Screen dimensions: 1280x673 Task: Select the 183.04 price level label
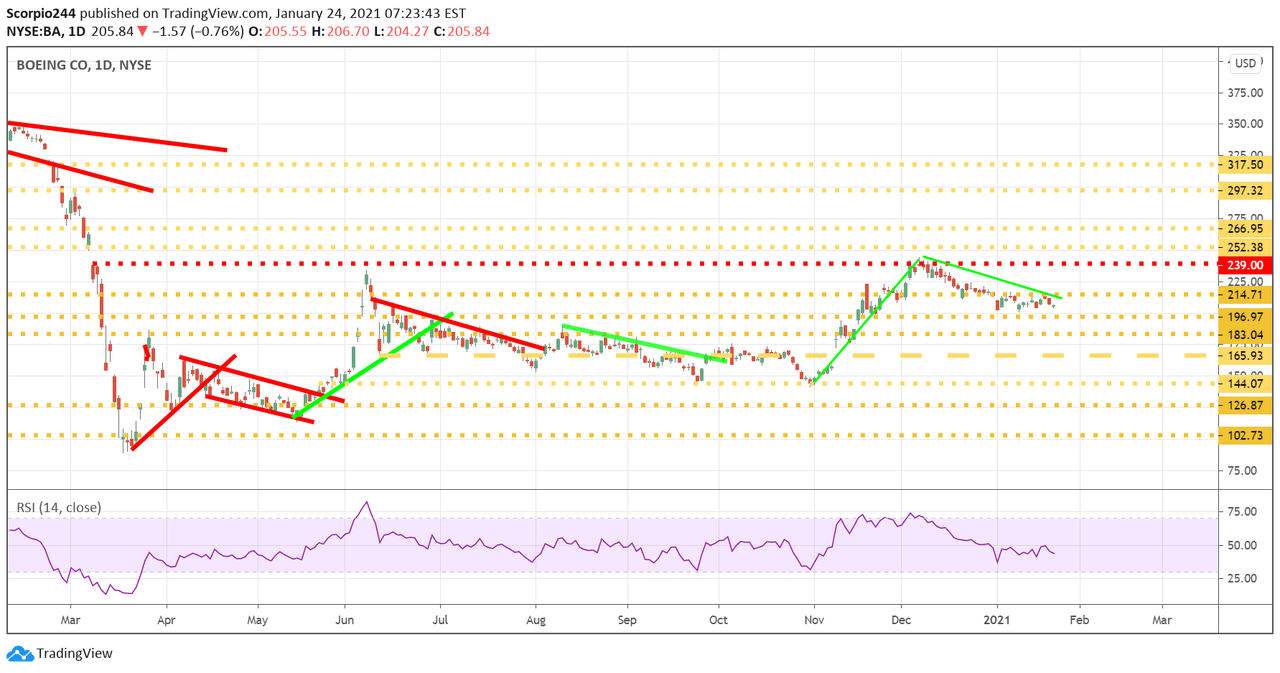pos(1243,335)
